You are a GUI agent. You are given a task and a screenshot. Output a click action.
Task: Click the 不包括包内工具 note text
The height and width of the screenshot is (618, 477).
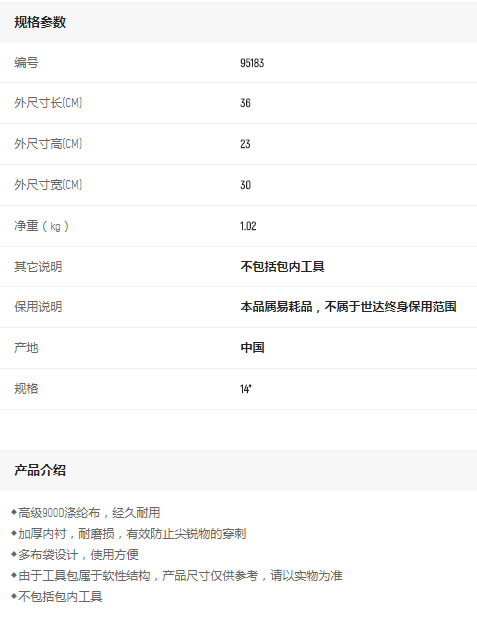(282, 267)
